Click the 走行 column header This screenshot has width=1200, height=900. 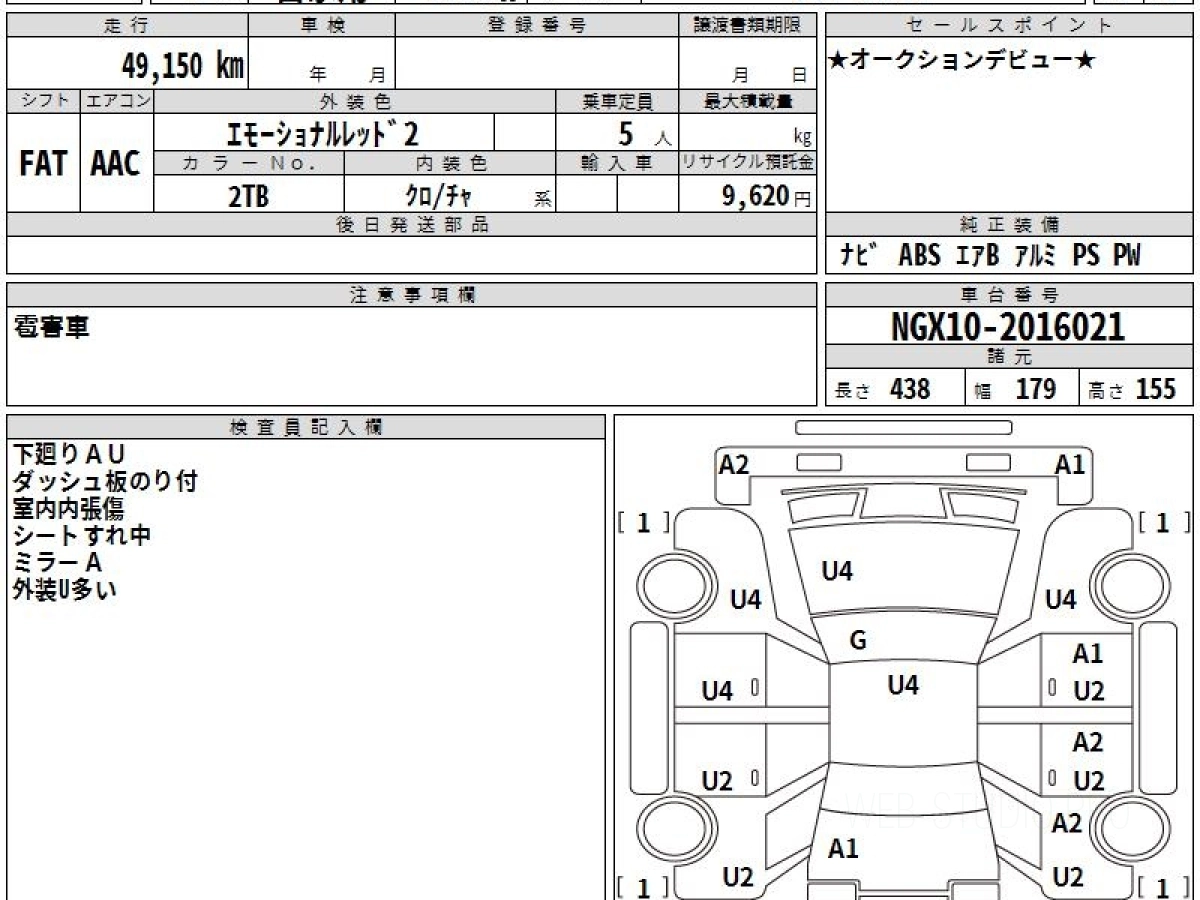coord(127,26)
